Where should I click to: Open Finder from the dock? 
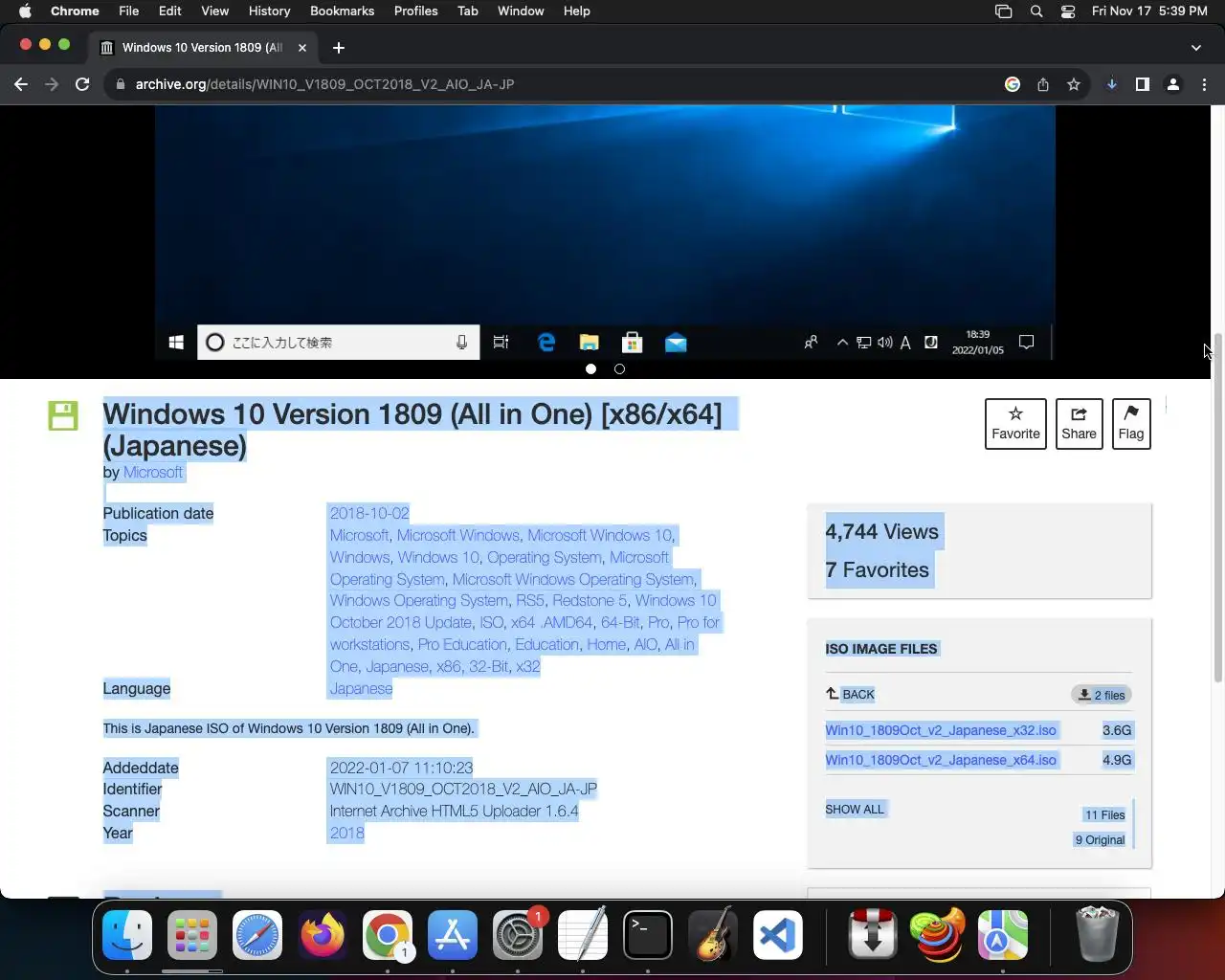click(x=127, y=934)
